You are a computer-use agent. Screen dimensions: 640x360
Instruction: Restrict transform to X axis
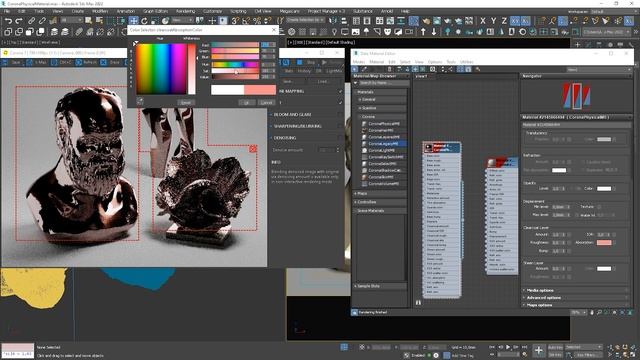483,20
